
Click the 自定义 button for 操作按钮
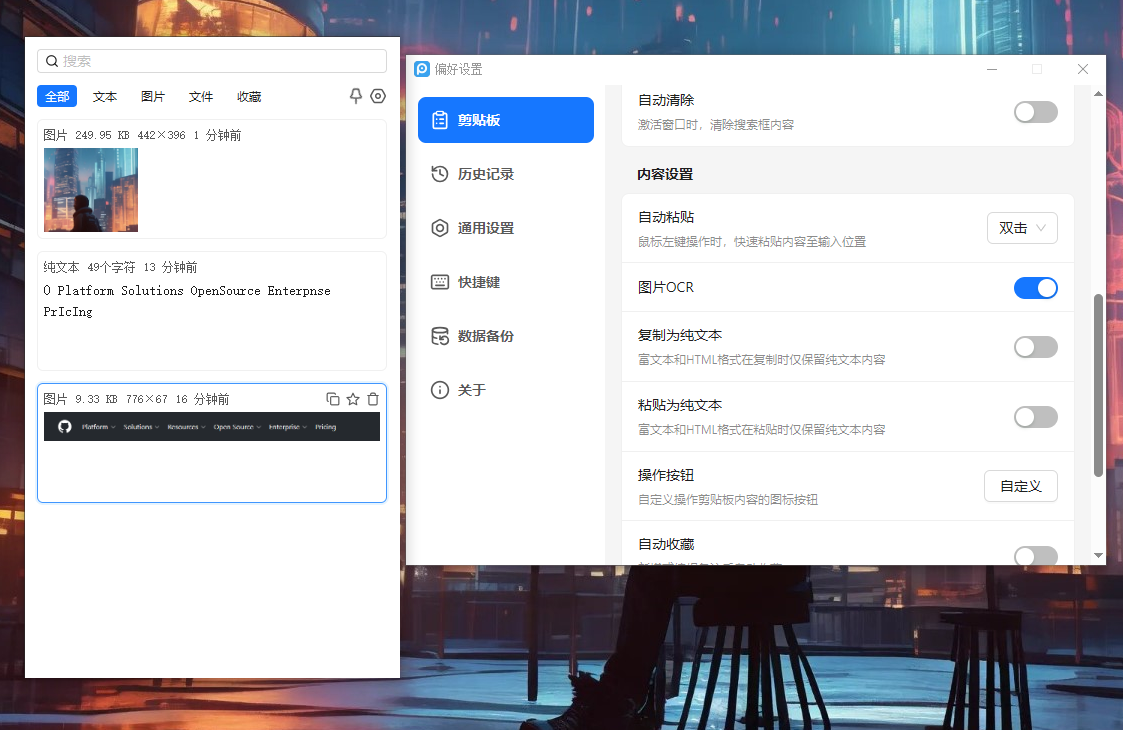click(x=1021, y=486)
